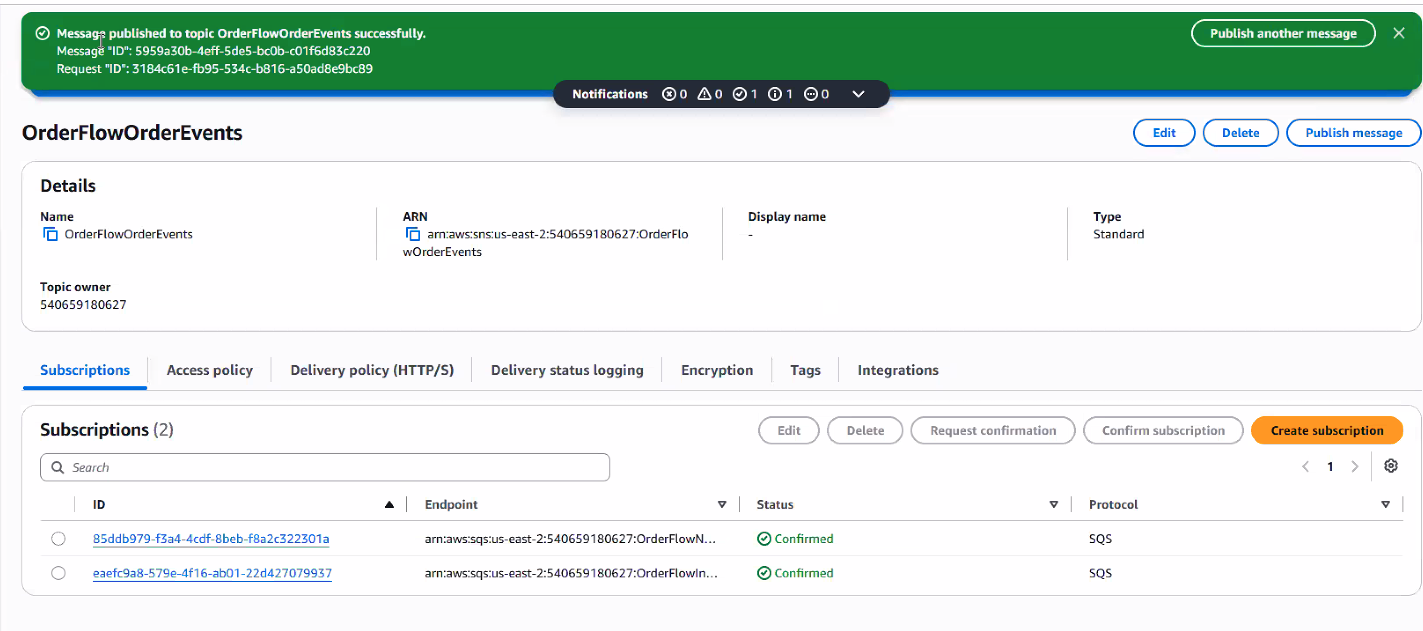Viewport: 1423px width, 631px height.
Task: Go to next page of subscriptions
Action: 1355,467
